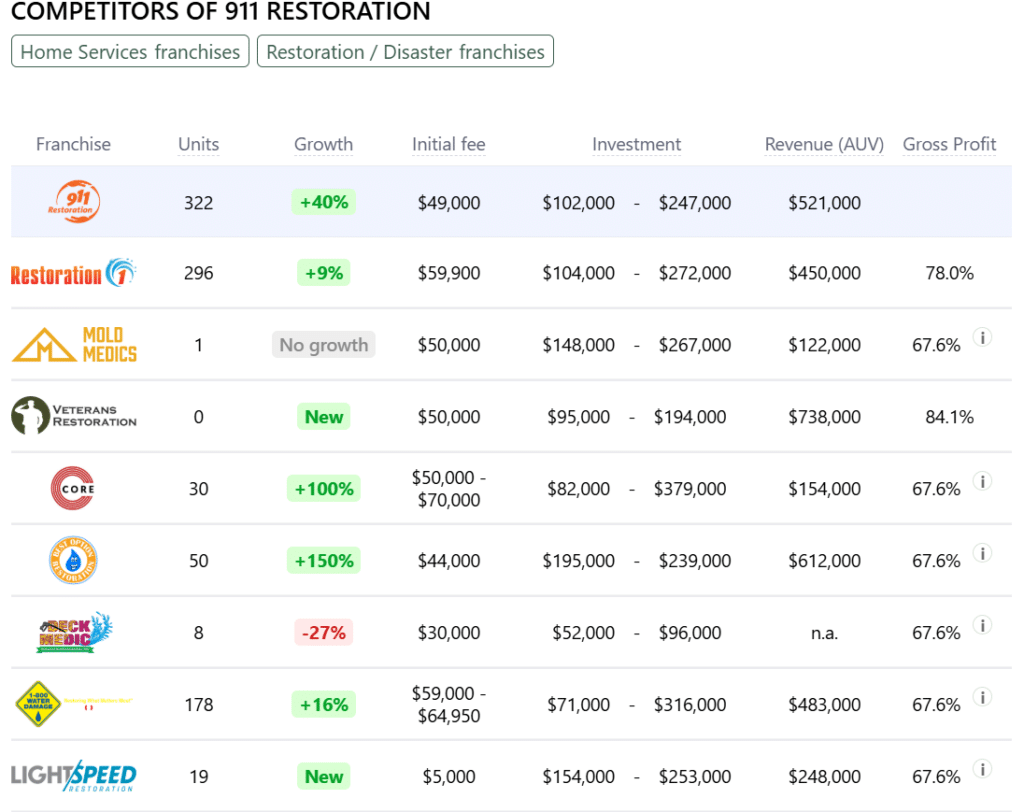The height and width of the screenshot is (812, 1024).
Task: Open the CORE franchise logo
Action: 73,488
